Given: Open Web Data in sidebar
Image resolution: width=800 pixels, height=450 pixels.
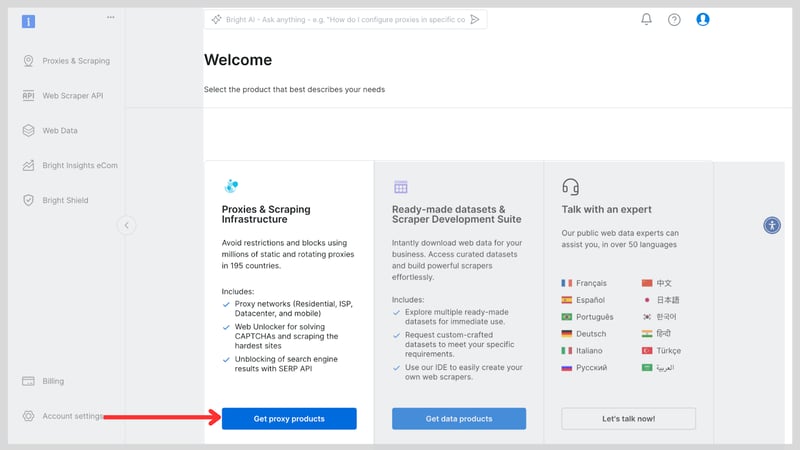Looking at the screenshot, I should coord(50,131).
